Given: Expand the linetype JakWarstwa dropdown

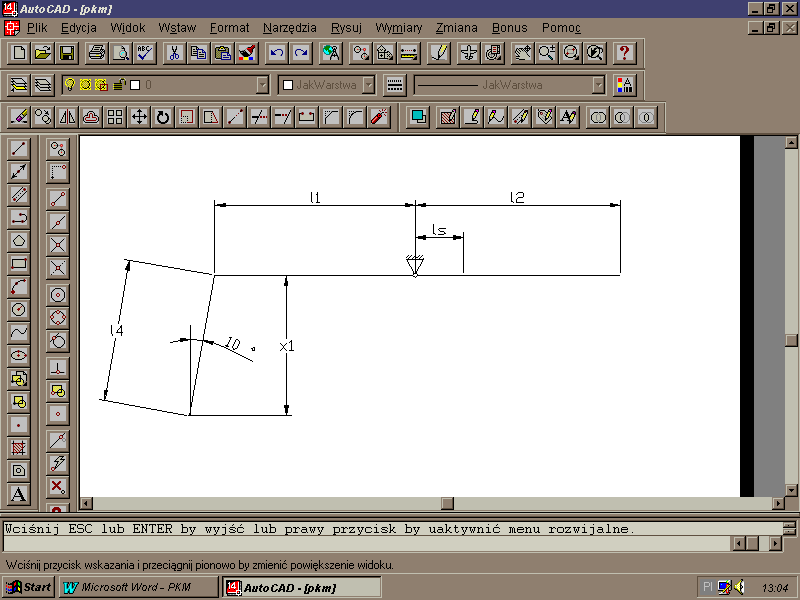Looking at the screenshot, I should coord(598,85).
